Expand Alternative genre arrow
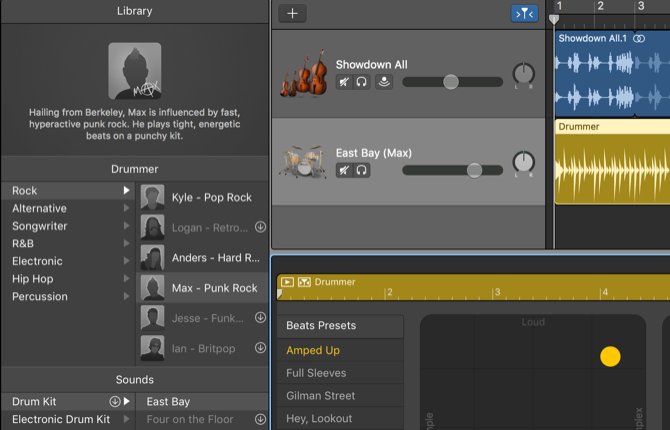Viewport: 670px width, 430px height. pyautogui.click(x=126, y=208)
